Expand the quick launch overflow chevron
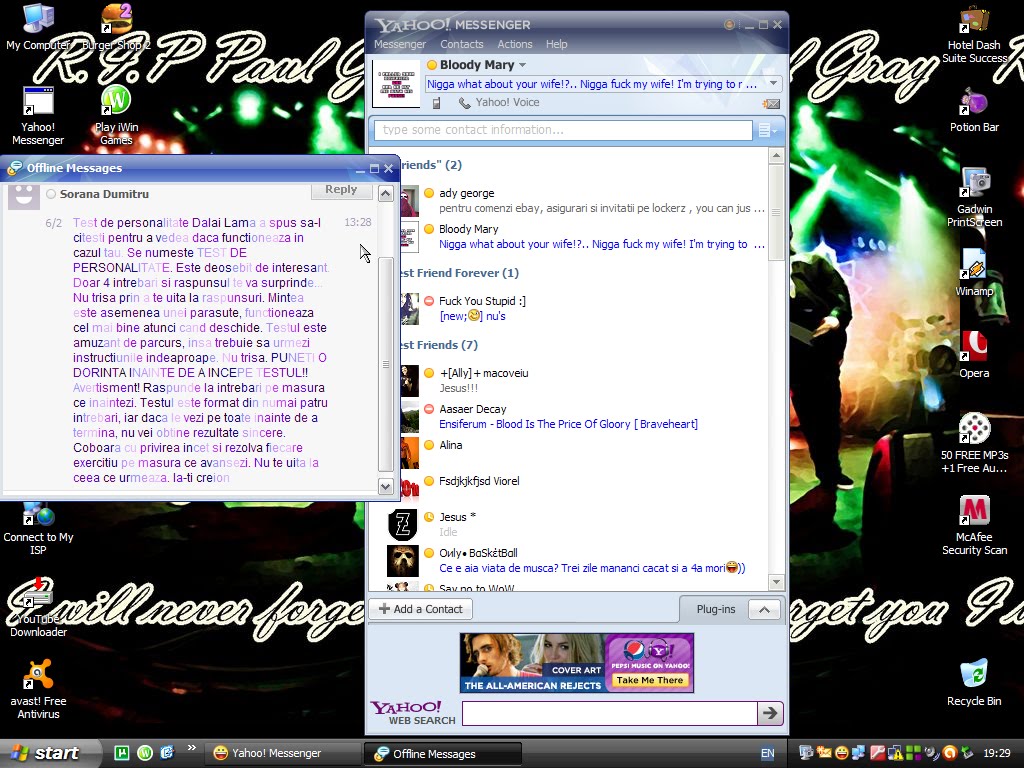The width and height of the screenshot is (1024, 768). 191,748
